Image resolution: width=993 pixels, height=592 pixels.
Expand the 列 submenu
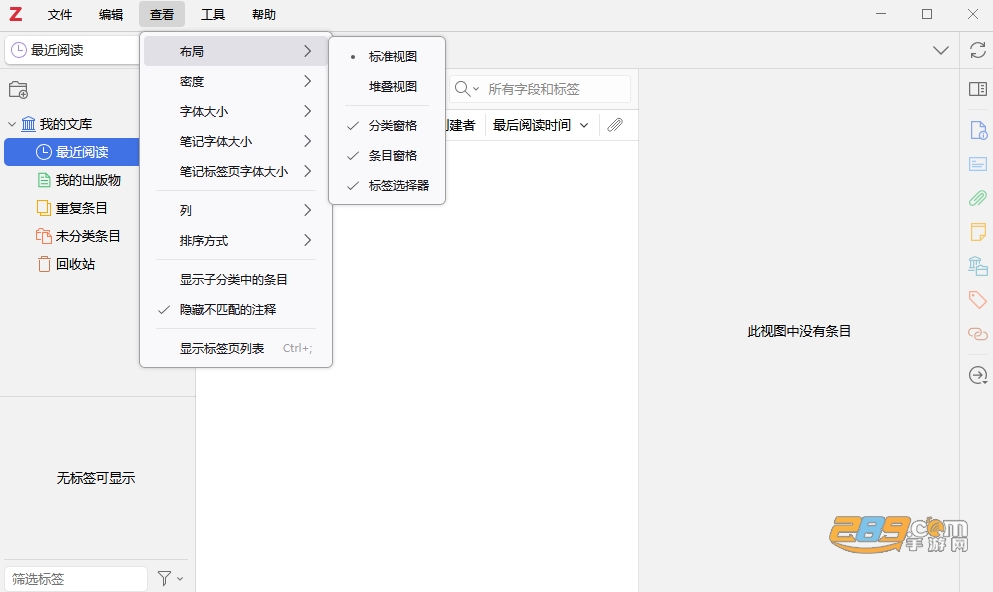point(236,210)
